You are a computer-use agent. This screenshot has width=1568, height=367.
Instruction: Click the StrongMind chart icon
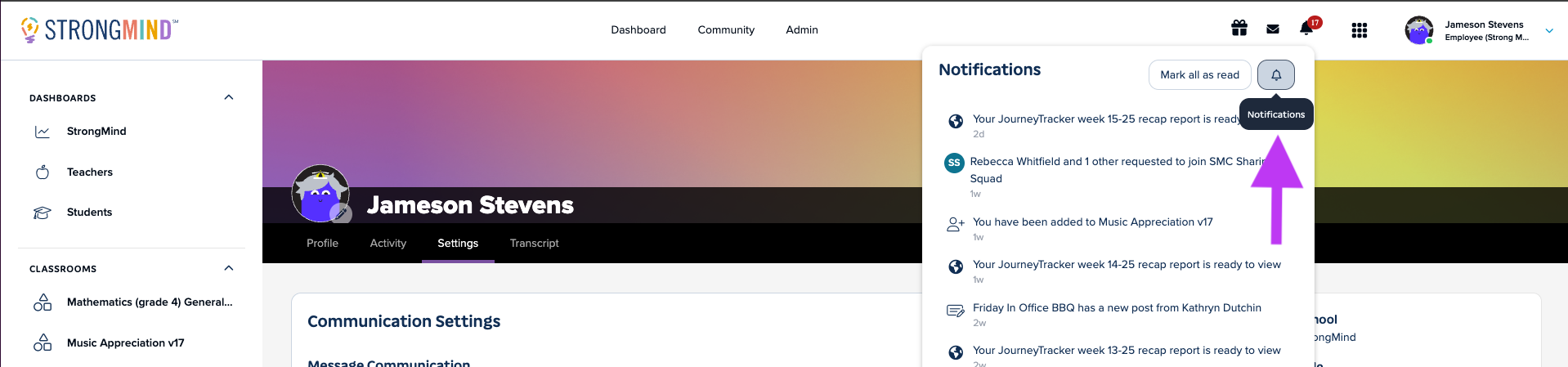pyautogui.click(x=43, y=132)
